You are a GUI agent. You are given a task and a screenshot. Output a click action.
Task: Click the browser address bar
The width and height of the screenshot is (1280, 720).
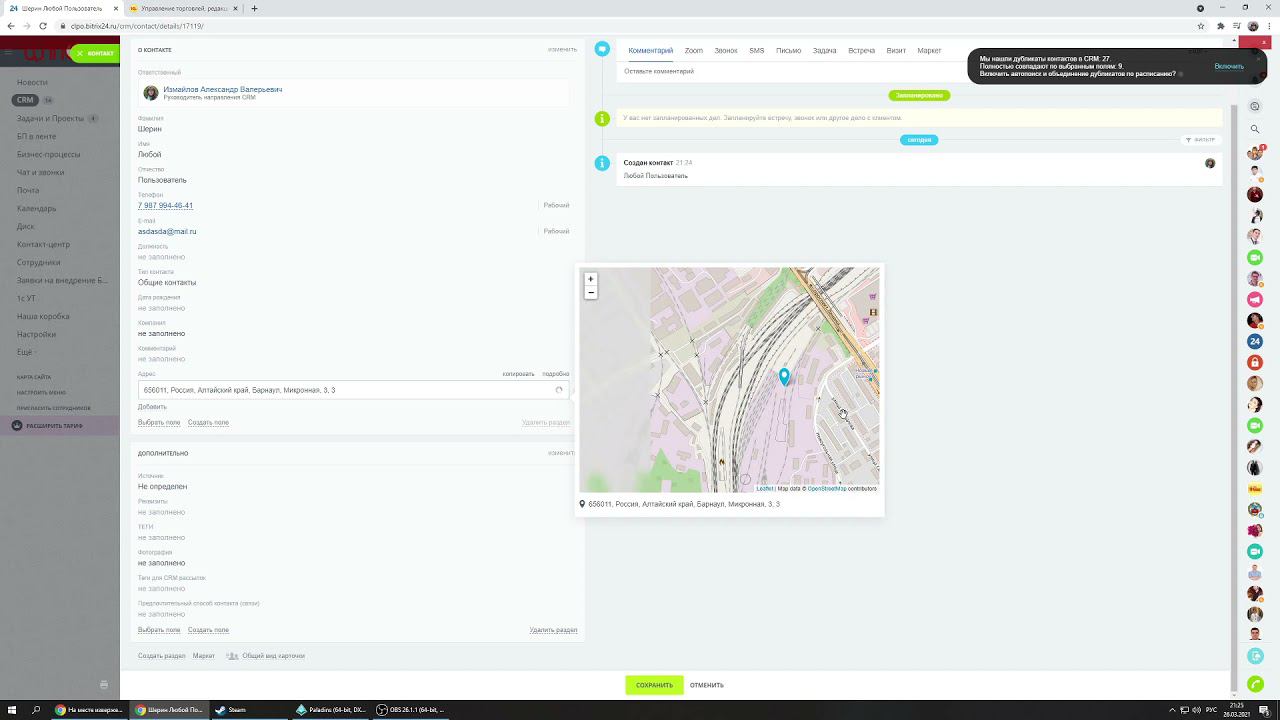(620, 26)
